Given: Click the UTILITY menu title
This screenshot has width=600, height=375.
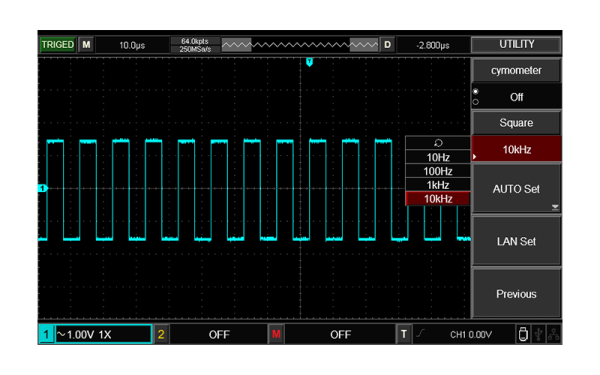Looking at the screenshot, I should [516, 44].
